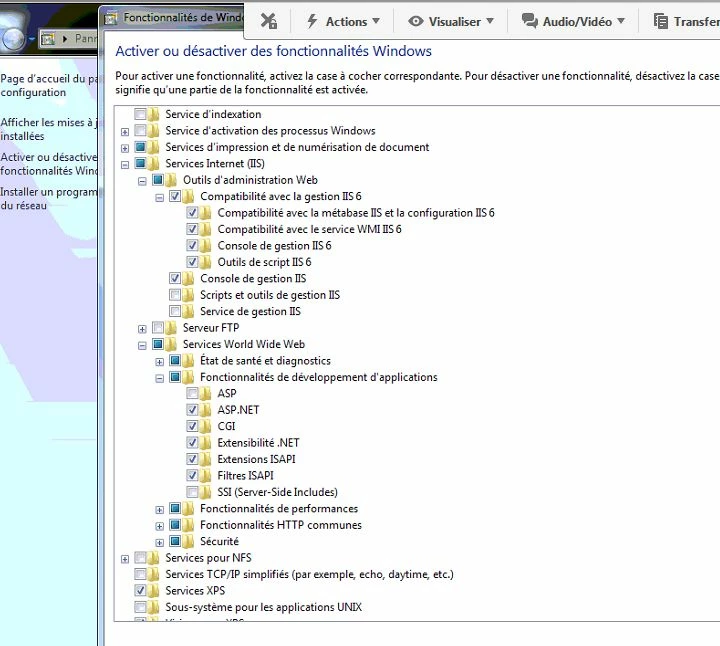Click the CGI folder icon
The width and height of the screenshot is (720, 646).
click(x=205, y=427)
